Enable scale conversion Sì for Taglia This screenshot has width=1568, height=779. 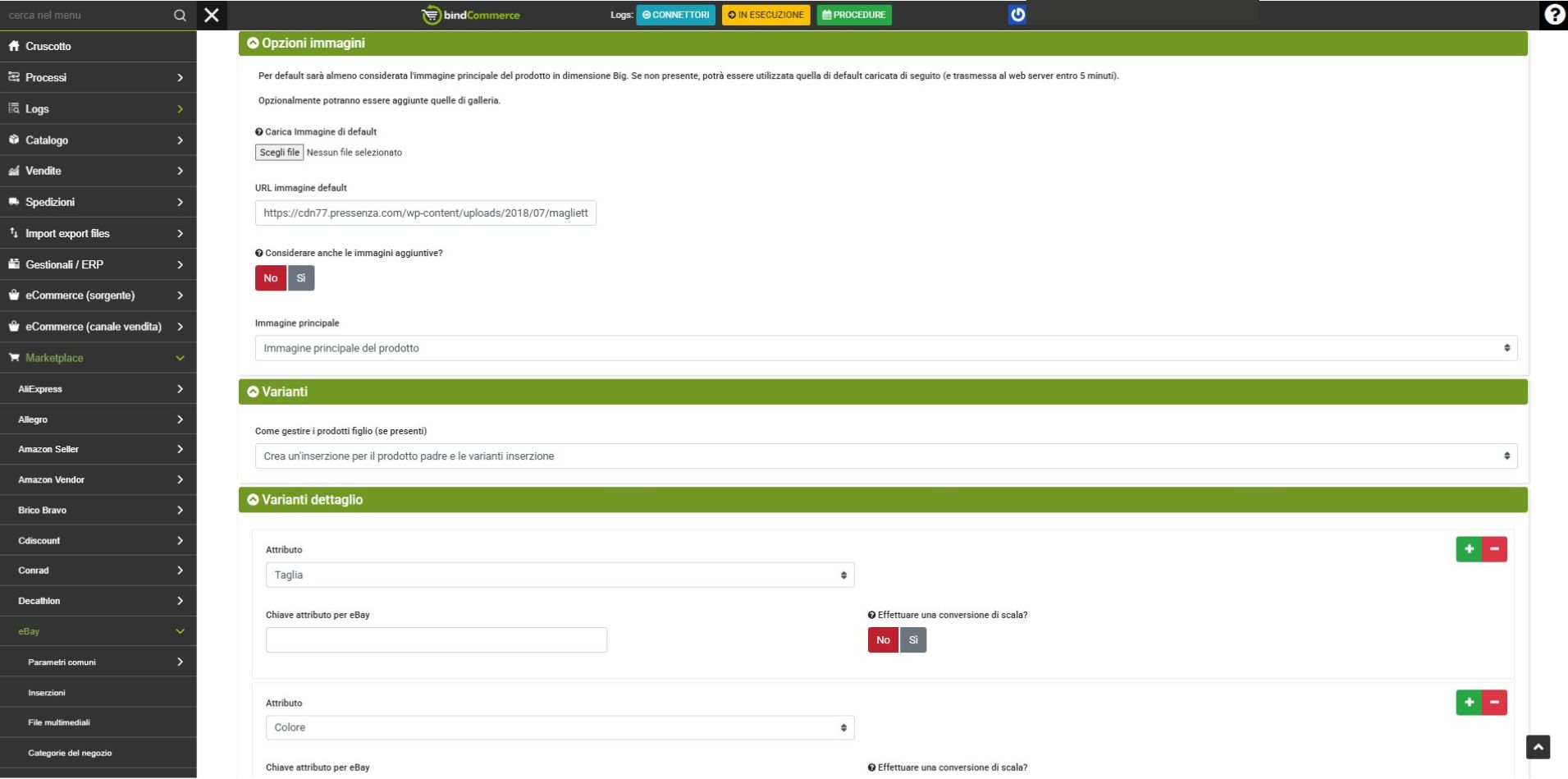click(913, 640)
